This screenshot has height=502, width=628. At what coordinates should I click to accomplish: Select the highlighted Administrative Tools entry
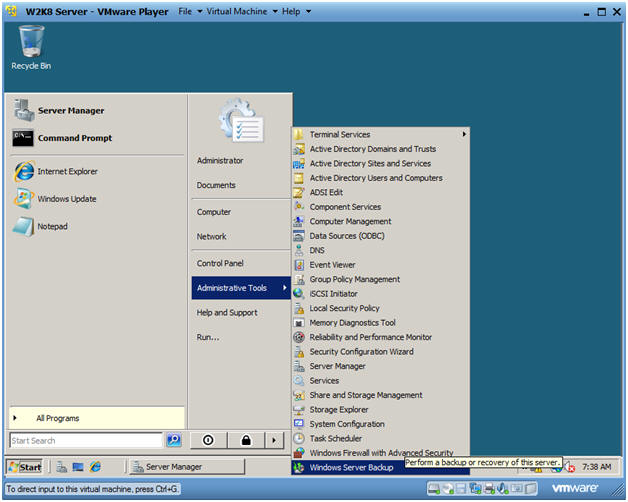point(241,288)
